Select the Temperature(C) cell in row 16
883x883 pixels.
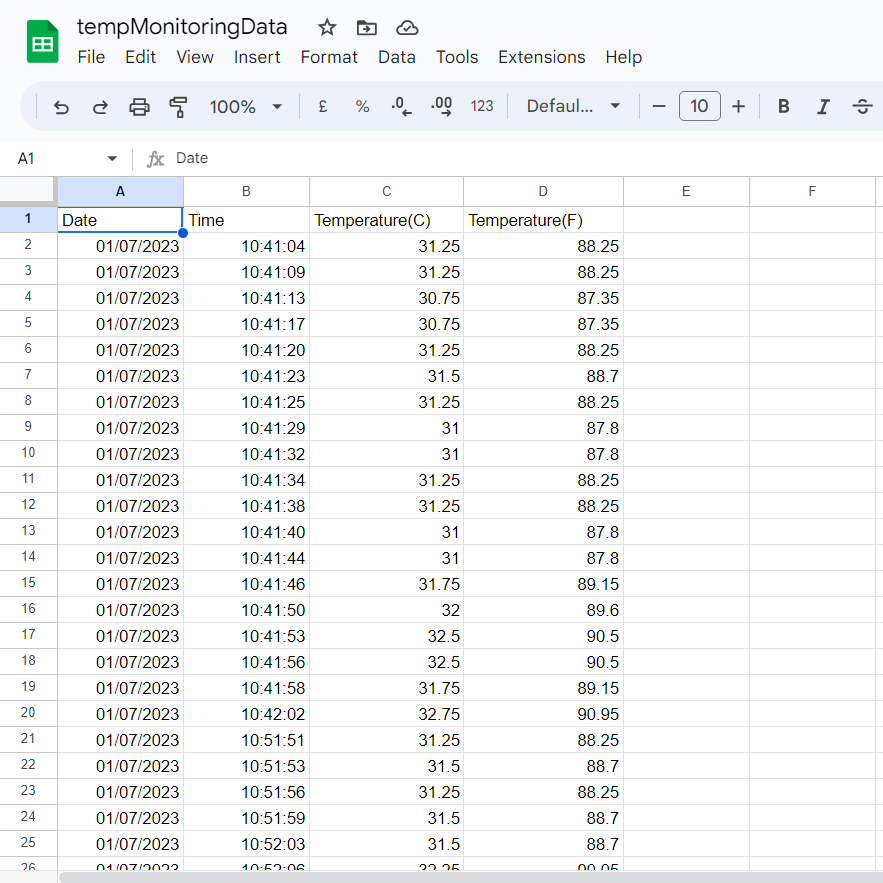coord(386,610)
